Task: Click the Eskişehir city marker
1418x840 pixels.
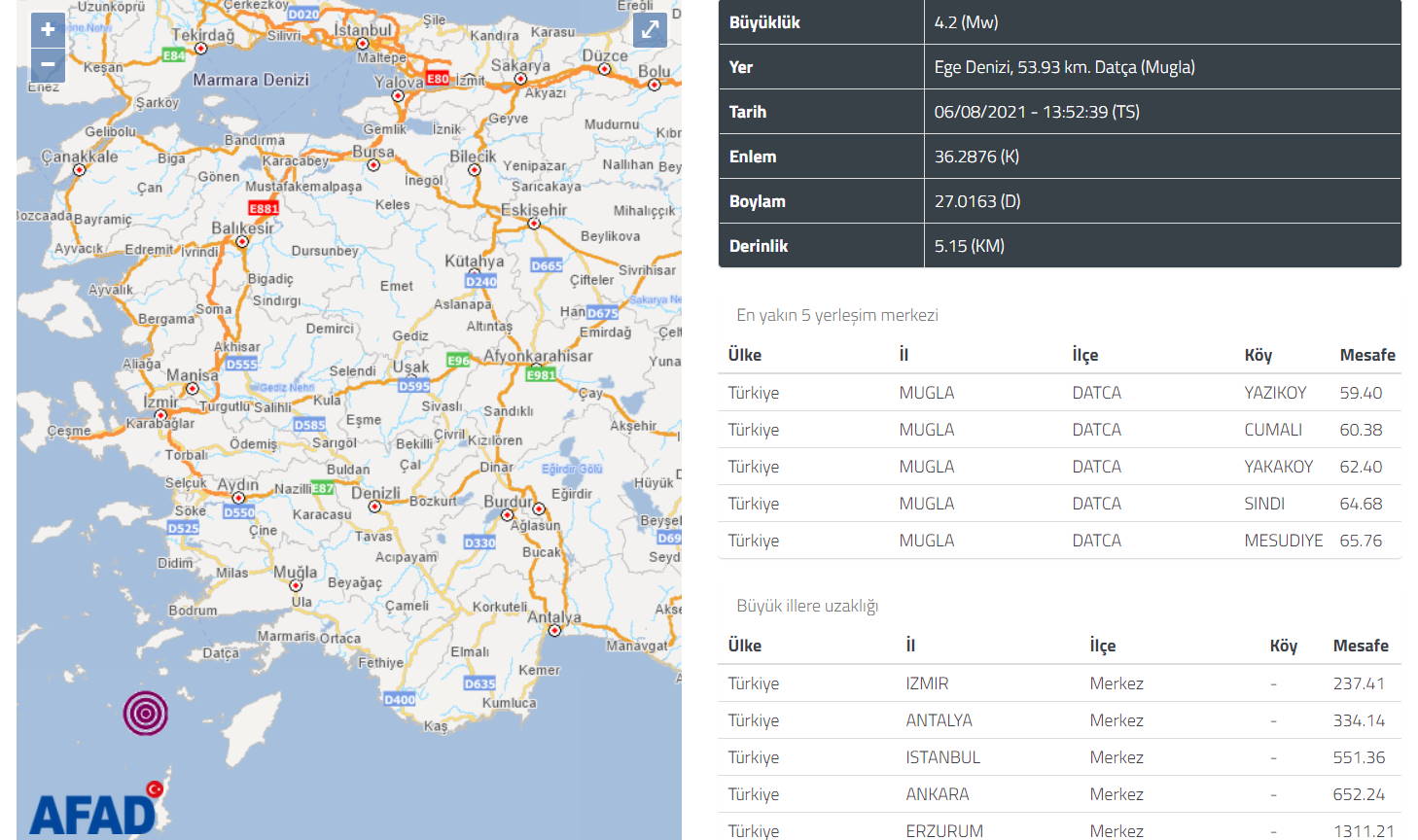Action: click(x=534, y=224)
